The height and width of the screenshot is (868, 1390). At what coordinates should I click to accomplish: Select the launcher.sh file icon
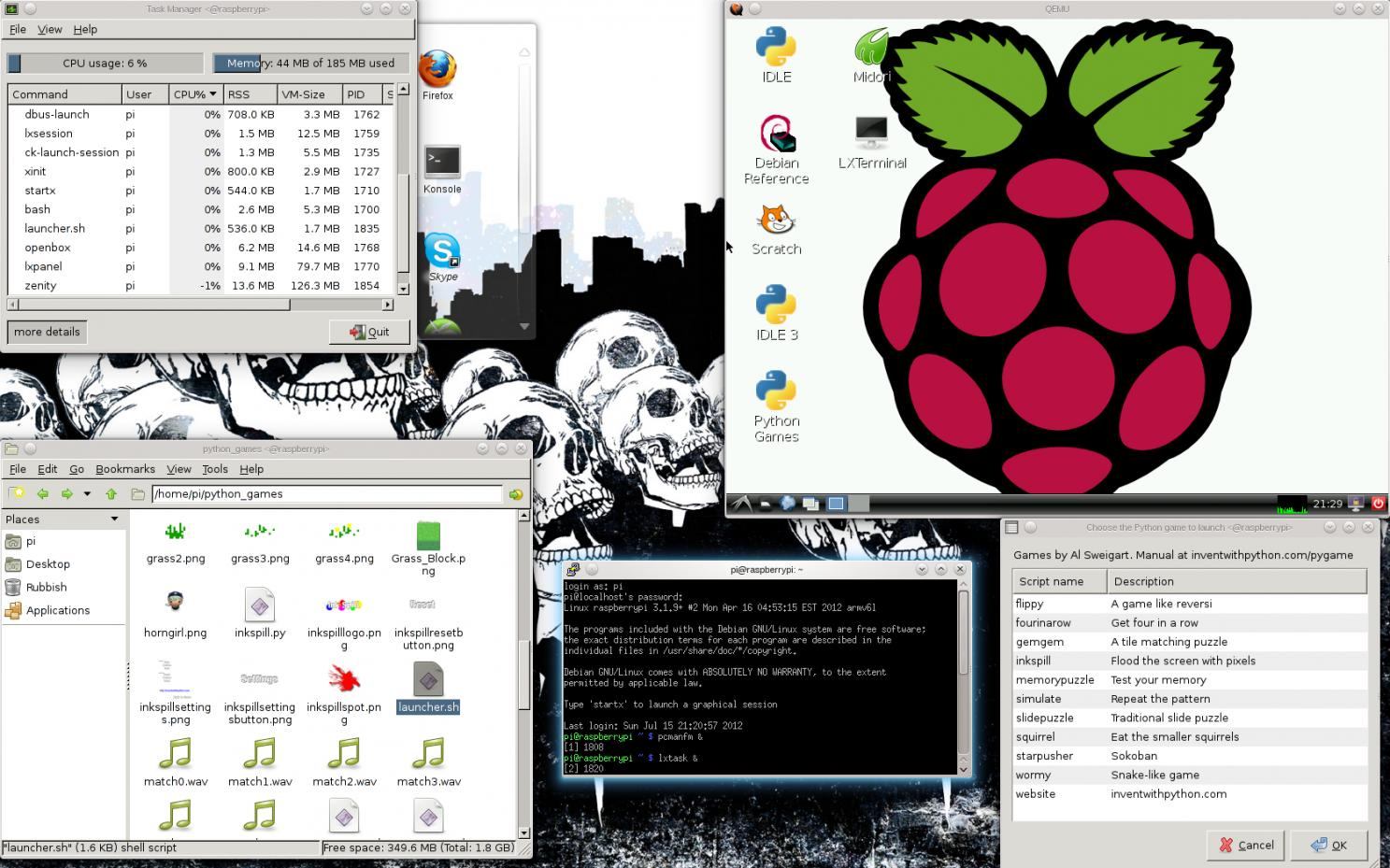coord(428,679)
